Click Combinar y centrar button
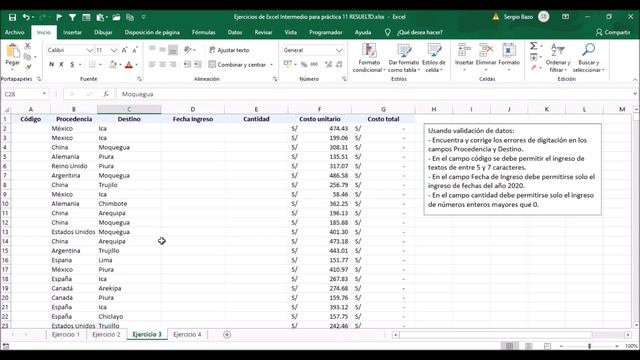Viewport: 640px width, 360px height. [x=237, y=64]
